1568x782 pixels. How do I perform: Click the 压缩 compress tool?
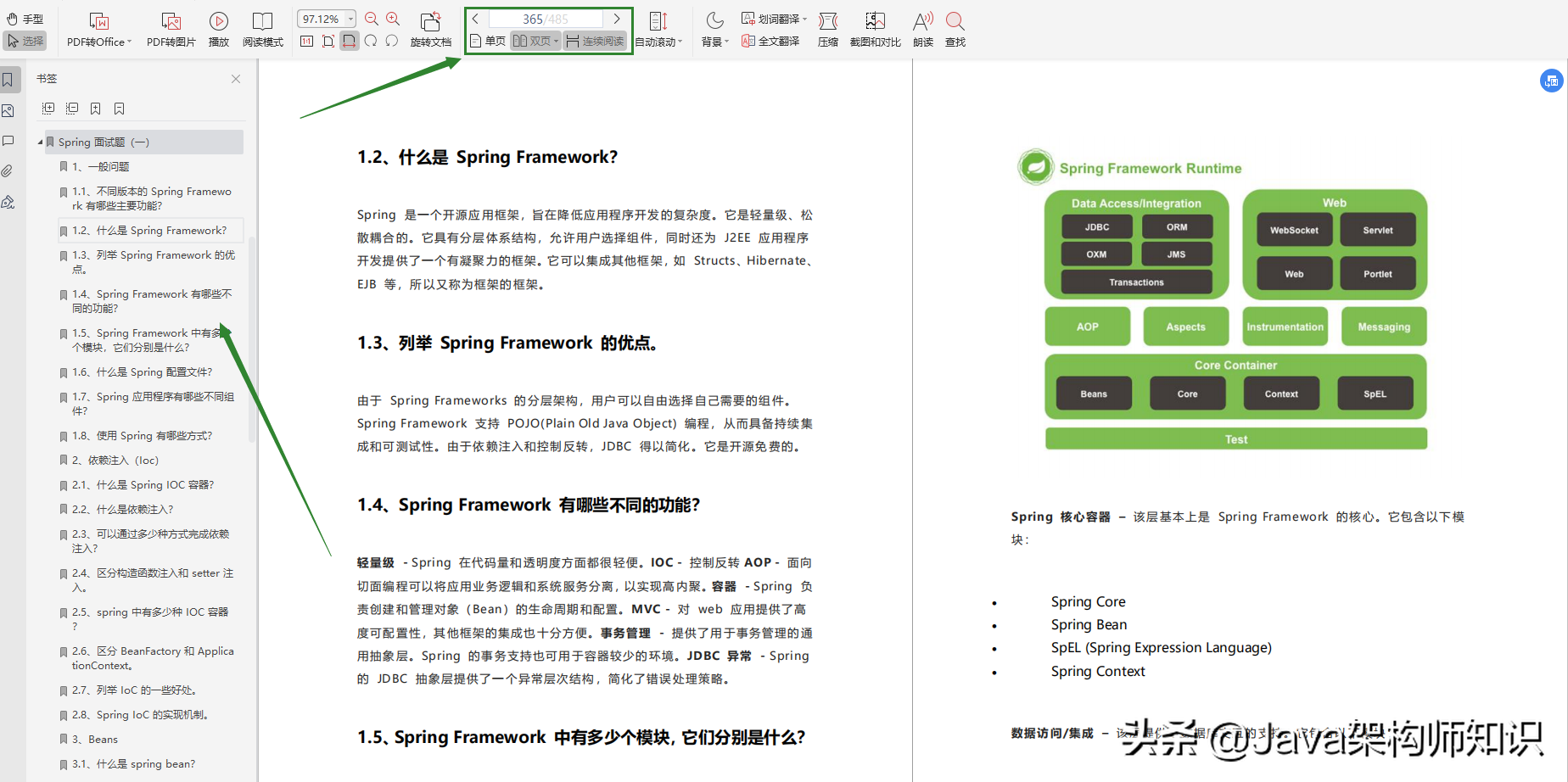tap(828, 30)
